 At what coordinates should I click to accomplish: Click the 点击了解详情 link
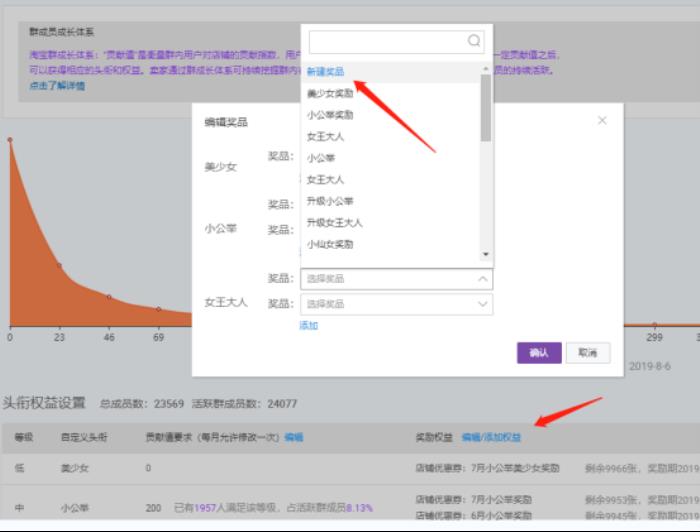pyautogui.click(x=57, y=86)
